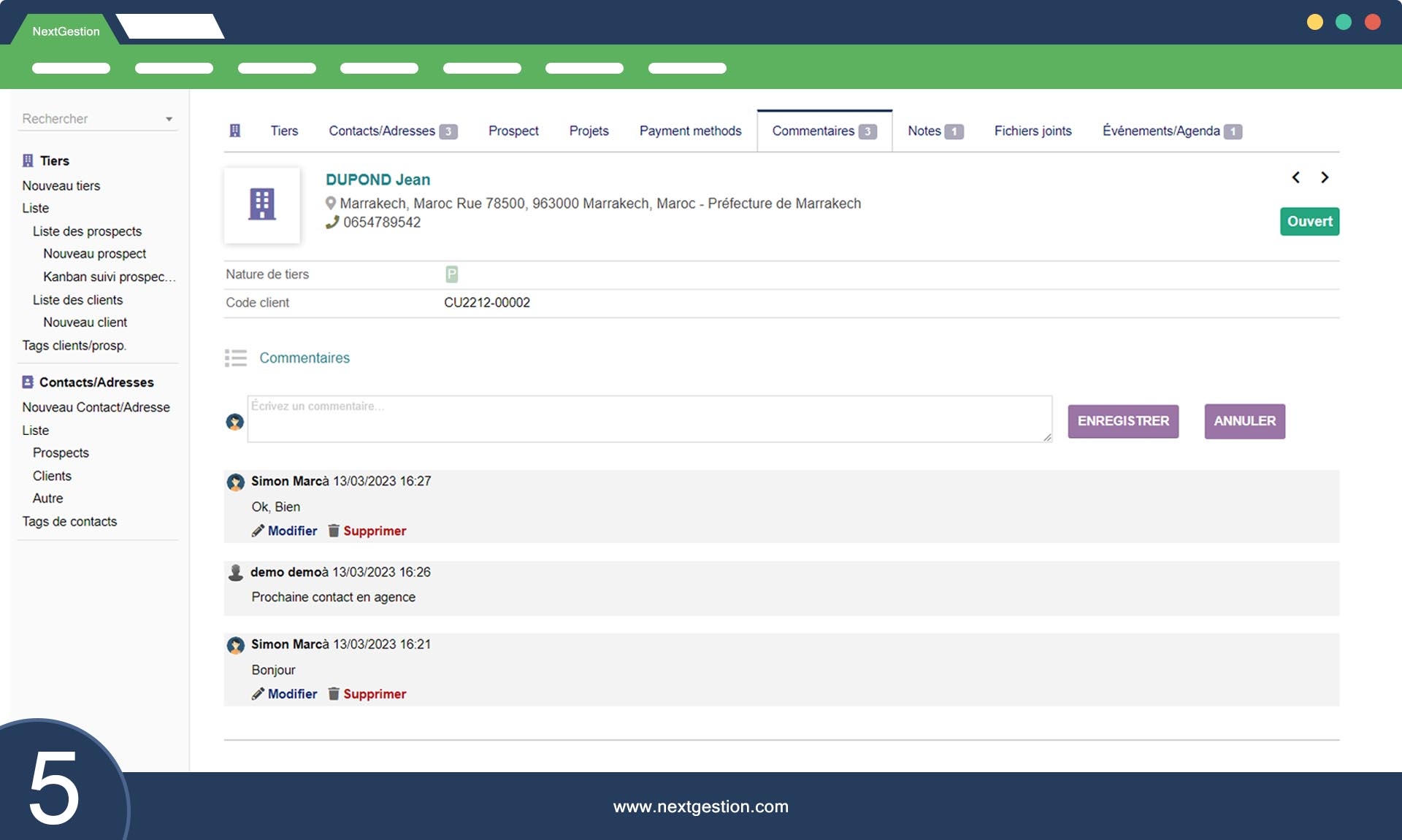Viewport: 1402px width, 840px height.
Task: Click trash icon to delete 'Bonjour' comment
Action: pos(334,694)
